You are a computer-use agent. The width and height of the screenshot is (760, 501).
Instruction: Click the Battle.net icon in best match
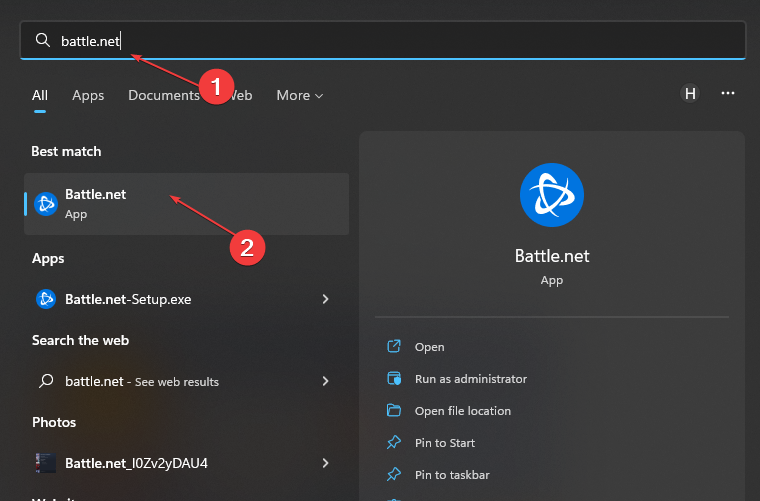pos(46,204)
